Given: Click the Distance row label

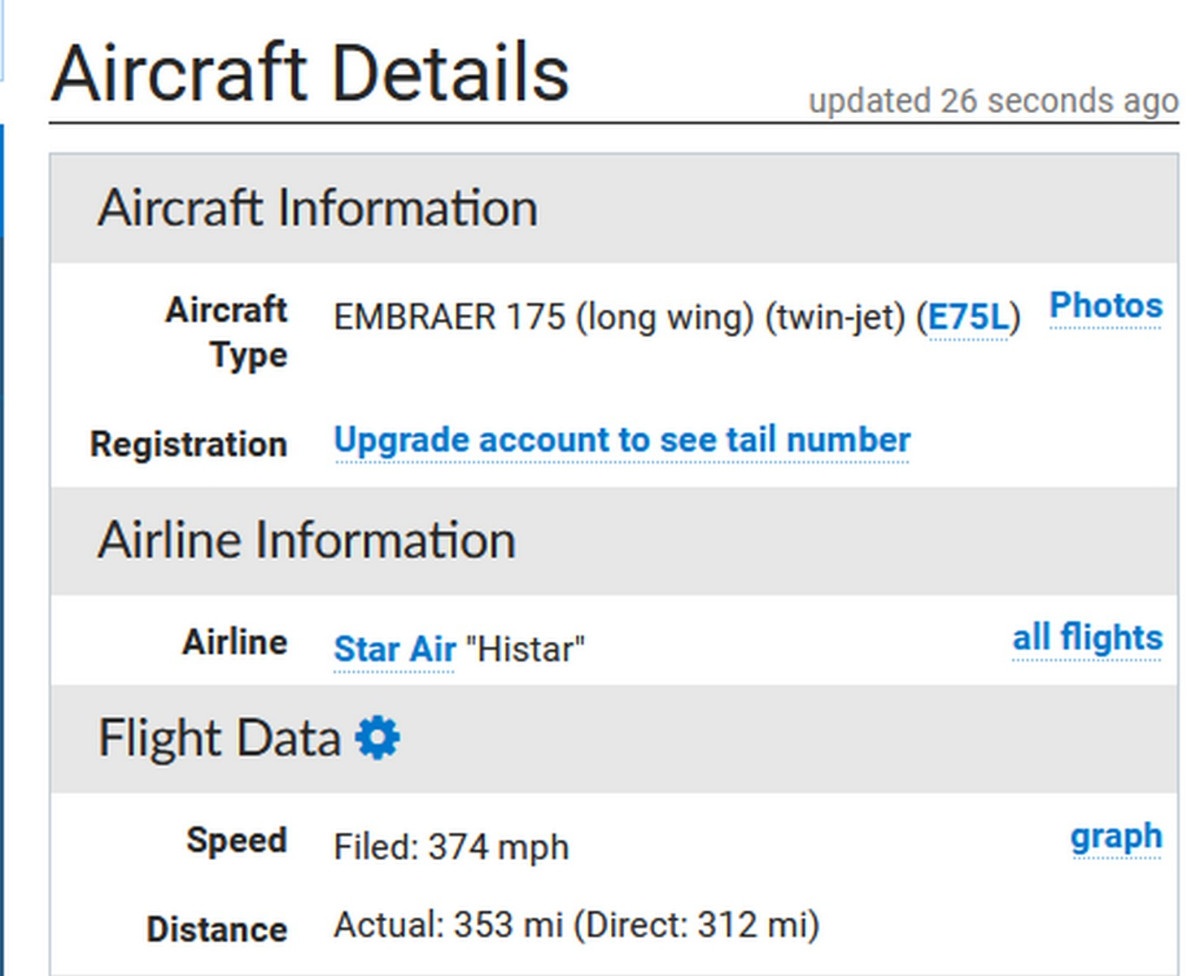Looking at the screenshot, I should [x=217, y=929].
